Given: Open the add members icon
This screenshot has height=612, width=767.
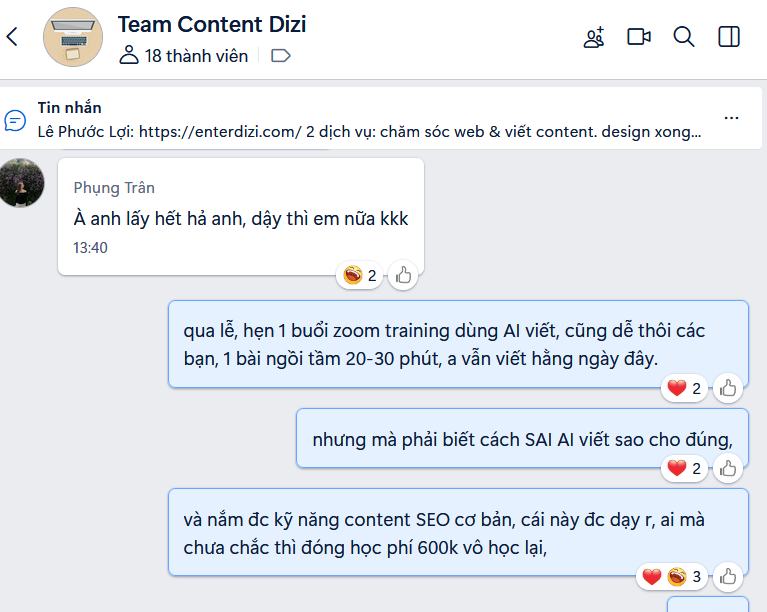Looking at the screenshot, I should pyautogui.click(x=594, y=37).
